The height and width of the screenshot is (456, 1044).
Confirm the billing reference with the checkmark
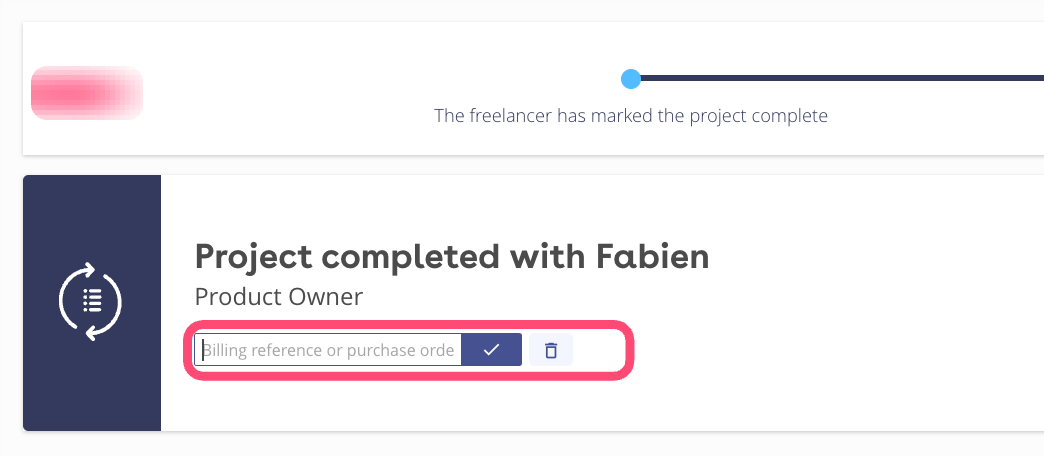[x=491, y=350]
